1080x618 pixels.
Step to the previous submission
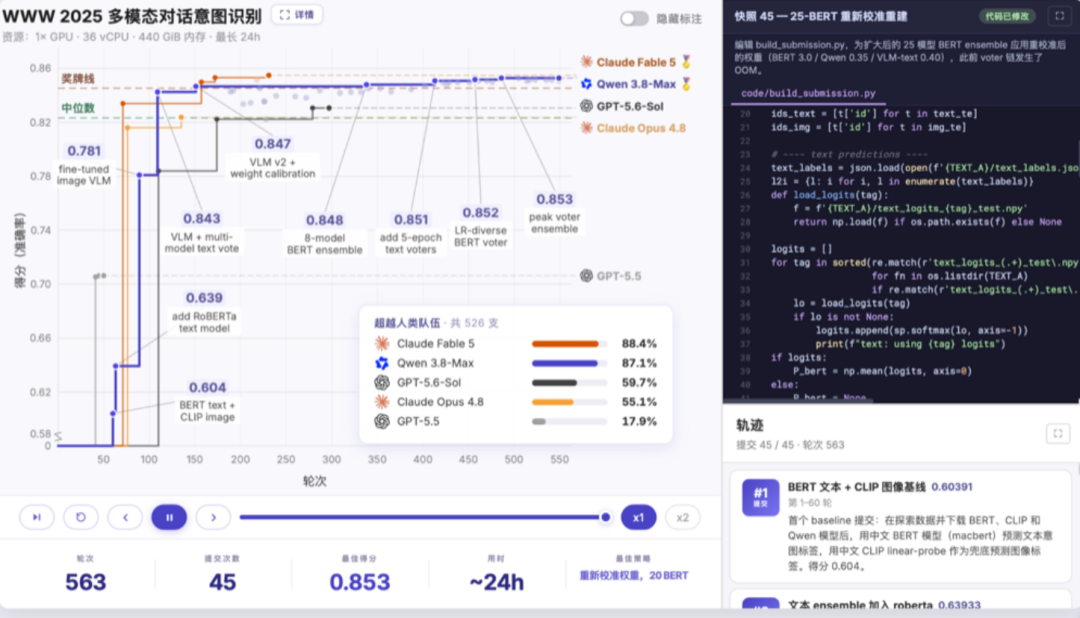coord(125,517)
